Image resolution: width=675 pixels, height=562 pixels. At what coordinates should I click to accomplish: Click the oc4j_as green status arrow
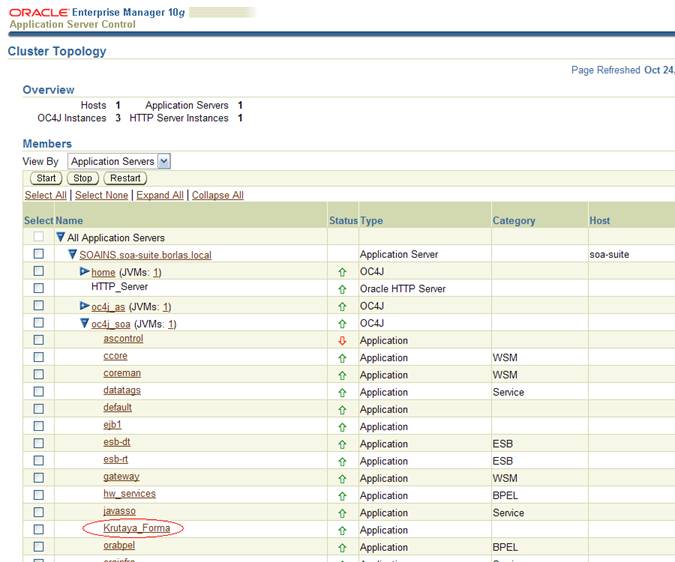[342, 306]
